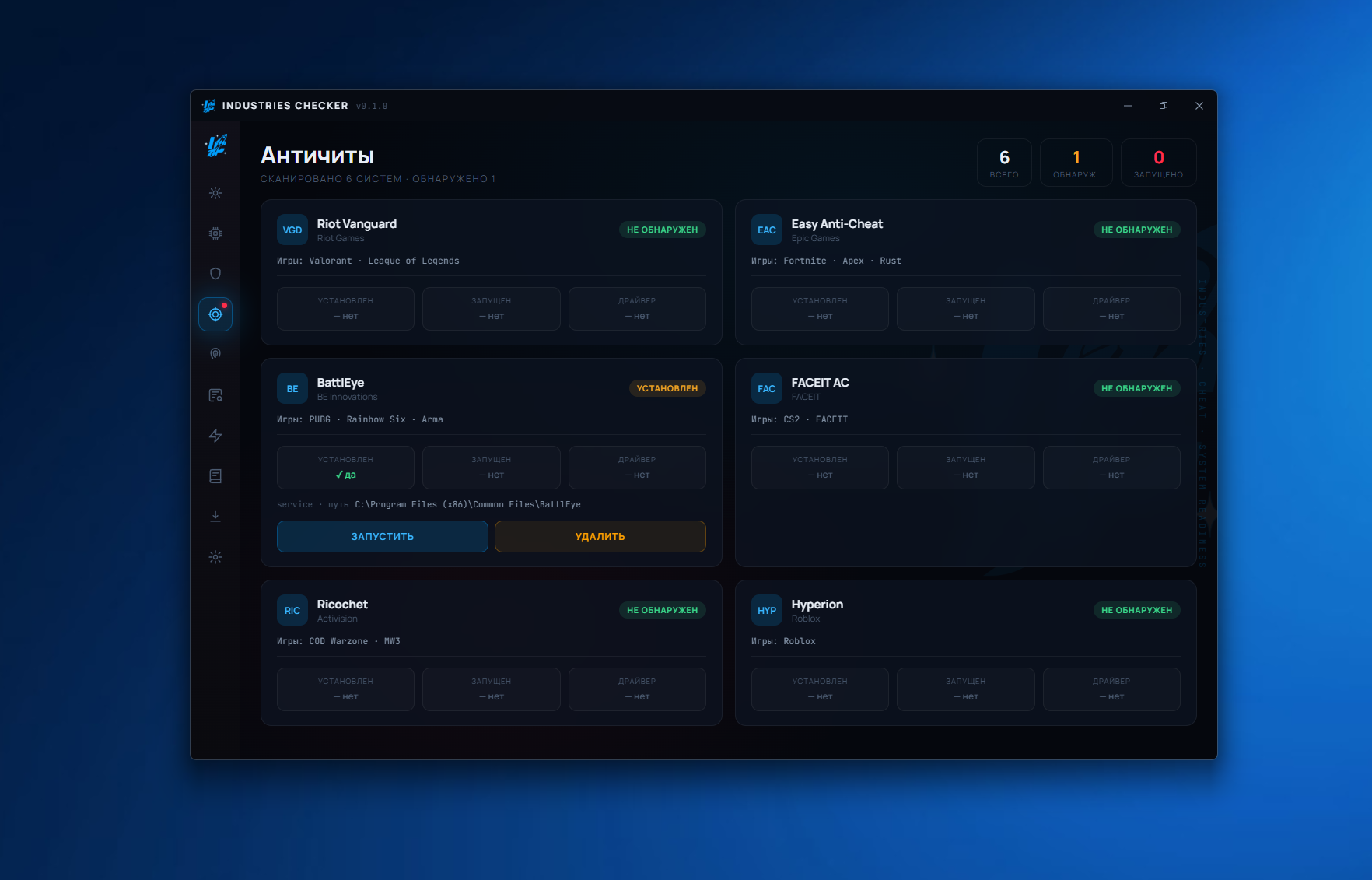Click the ДРАЙВЕР cell in Ricochet card
1372x880 pixels.
click(637, 689)
